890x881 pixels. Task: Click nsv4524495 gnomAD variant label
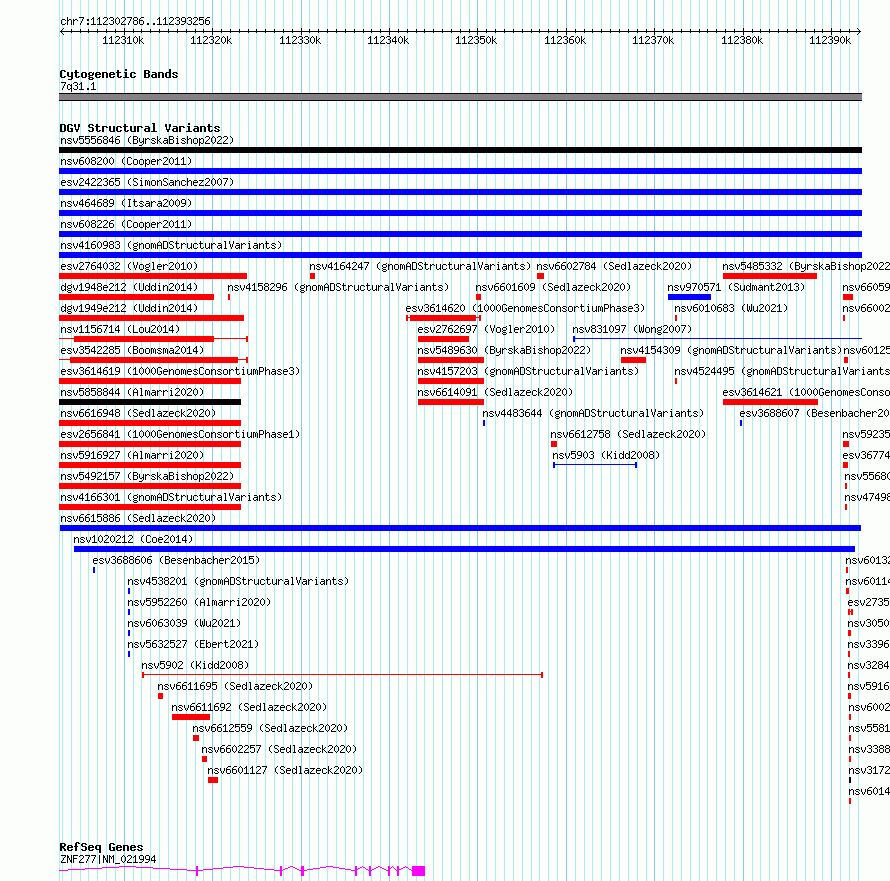782,371
